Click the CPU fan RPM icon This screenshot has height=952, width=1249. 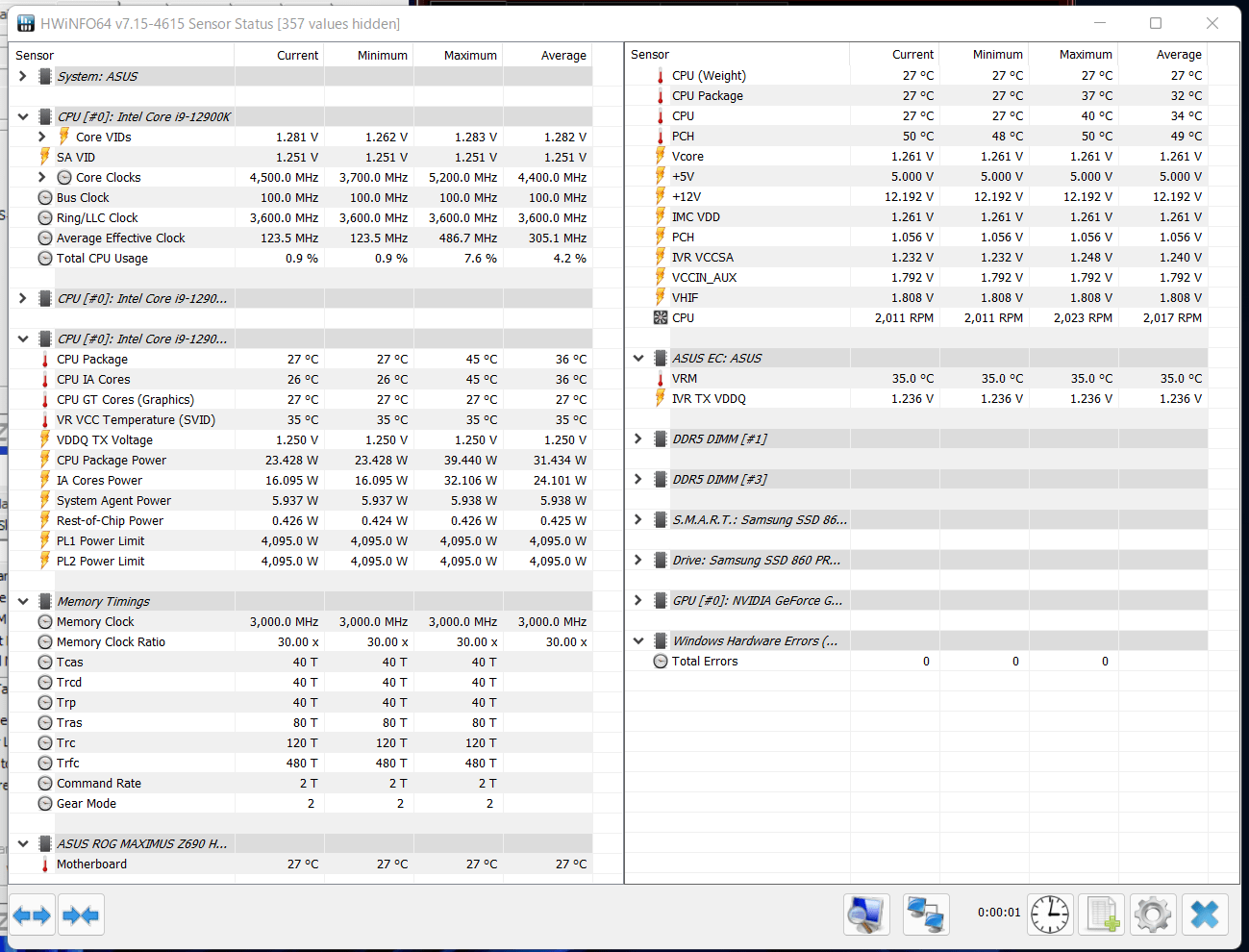[x=661, y=317]
